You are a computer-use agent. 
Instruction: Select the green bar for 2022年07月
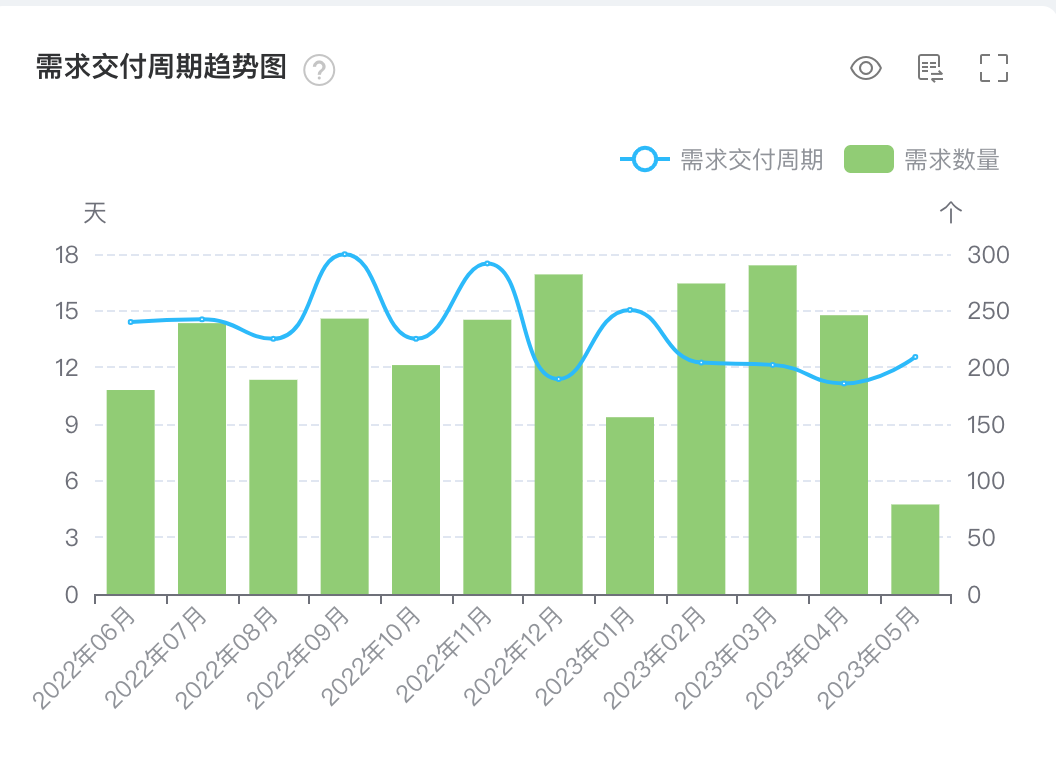202,459
